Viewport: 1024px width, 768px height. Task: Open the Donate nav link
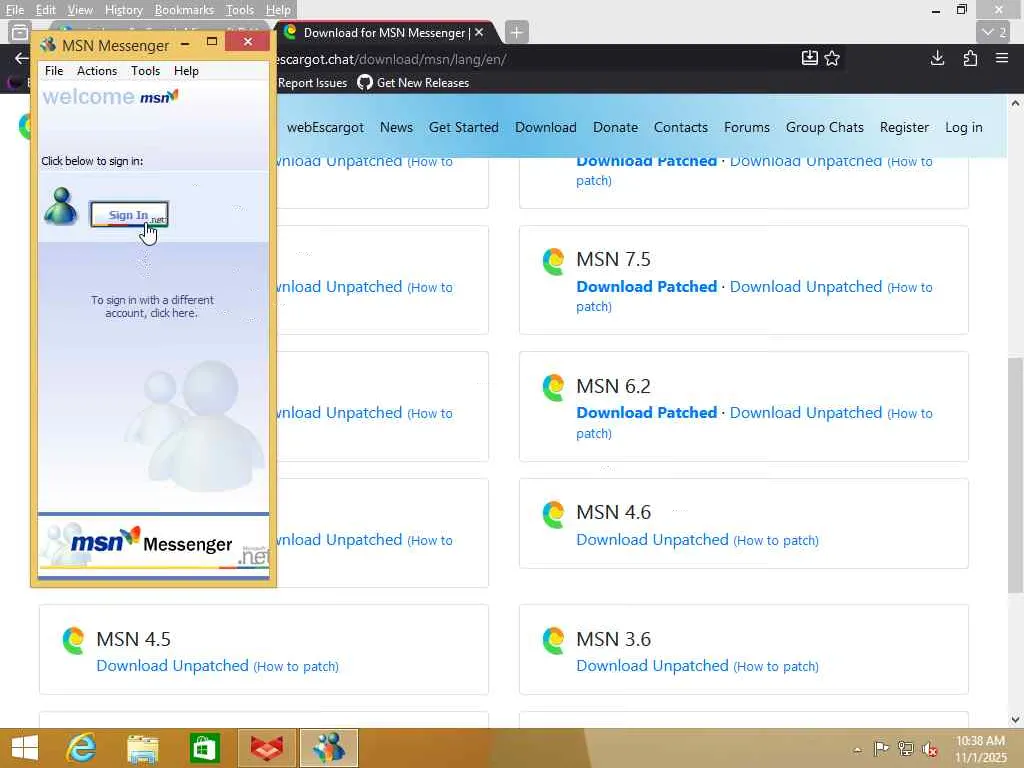click(615, 127)
